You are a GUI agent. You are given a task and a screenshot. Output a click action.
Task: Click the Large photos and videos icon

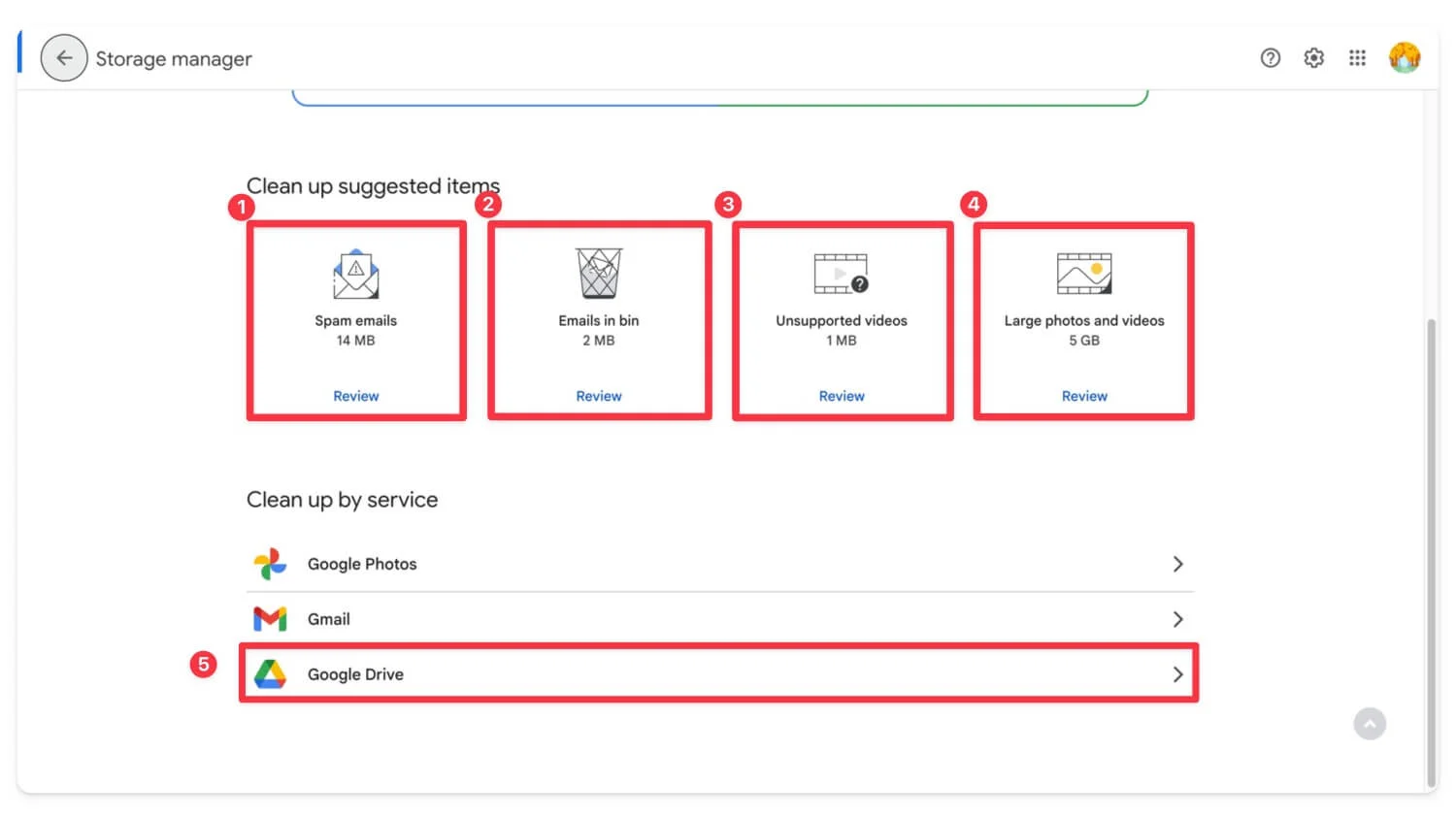(1083, 274)
